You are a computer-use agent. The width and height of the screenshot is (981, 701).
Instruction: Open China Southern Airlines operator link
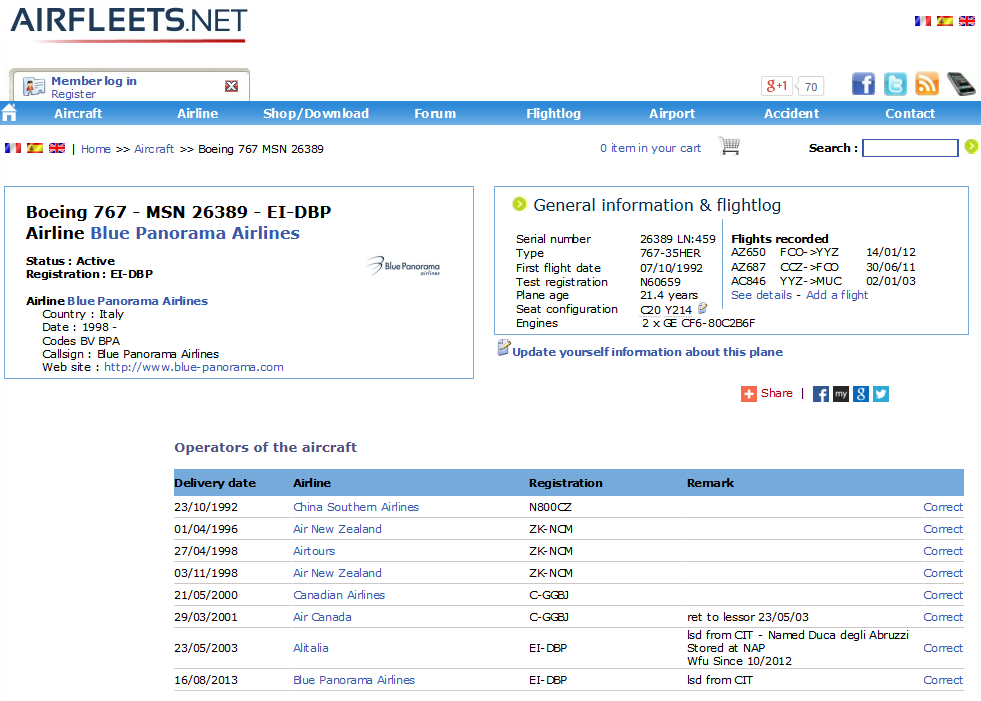coord(356,507)
